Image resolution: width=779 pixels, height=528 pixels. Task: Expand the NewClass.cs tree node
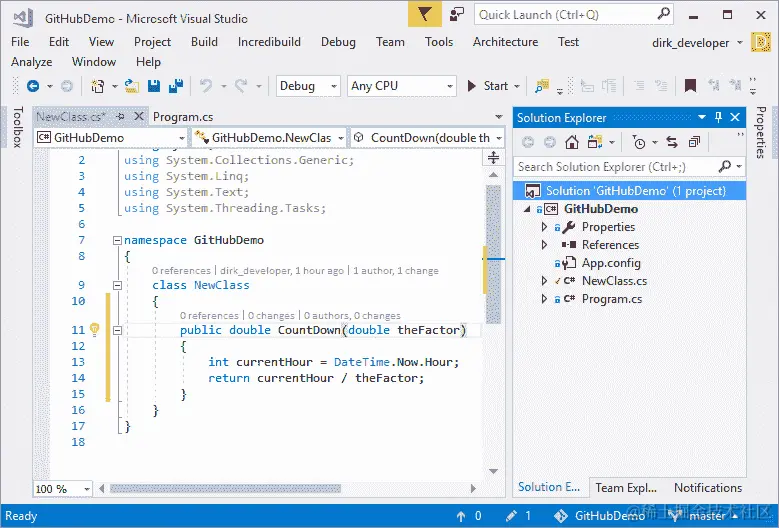point(544,281)
